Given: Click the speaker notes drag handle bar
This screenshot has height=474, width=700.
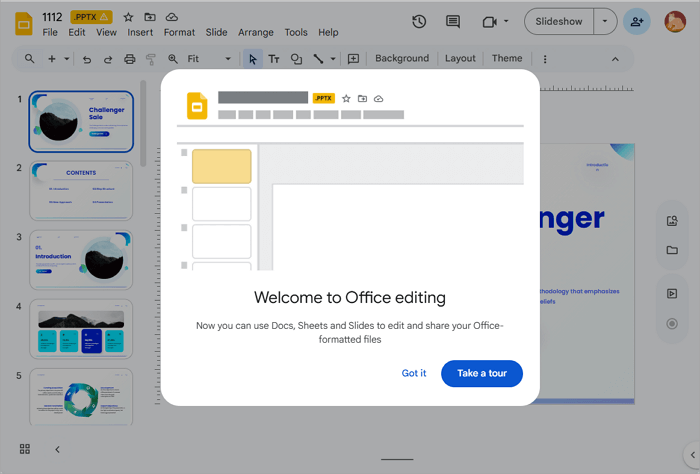Looking at the screenshot, I should 397,459.
